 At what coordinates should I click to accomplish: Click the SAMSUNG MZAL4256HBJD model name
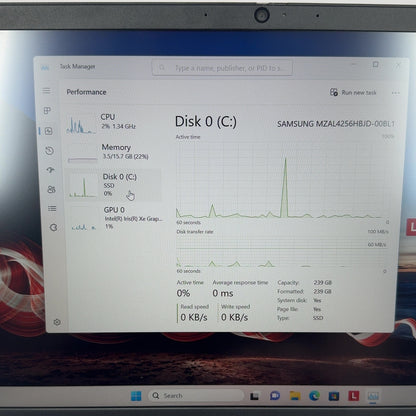coord(336,124)
